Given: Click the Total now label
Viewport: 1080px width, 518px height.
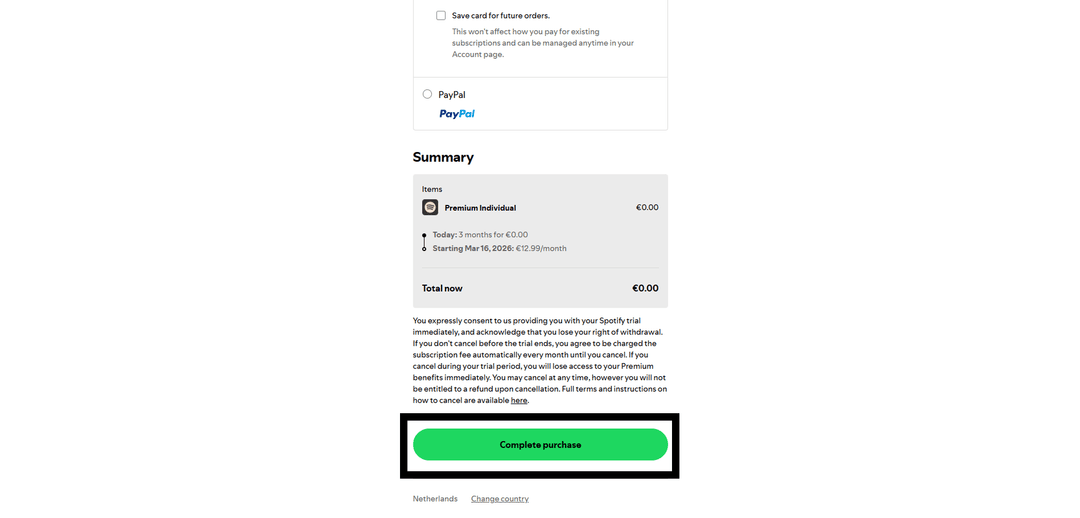Looking at the screenshot, I should [x=442, y=288].
